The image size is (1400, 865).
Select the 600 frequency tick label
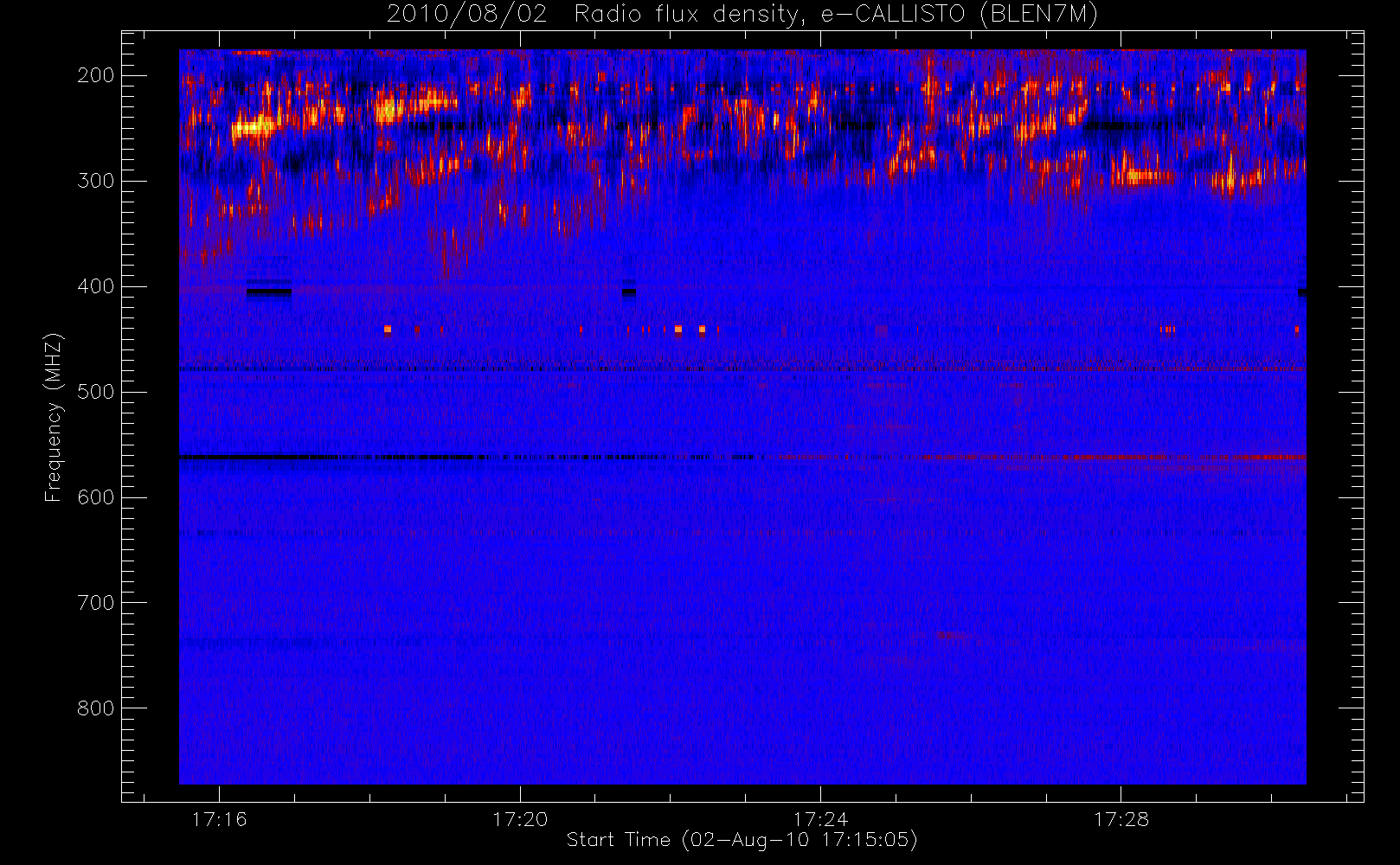tap(96, 497)
